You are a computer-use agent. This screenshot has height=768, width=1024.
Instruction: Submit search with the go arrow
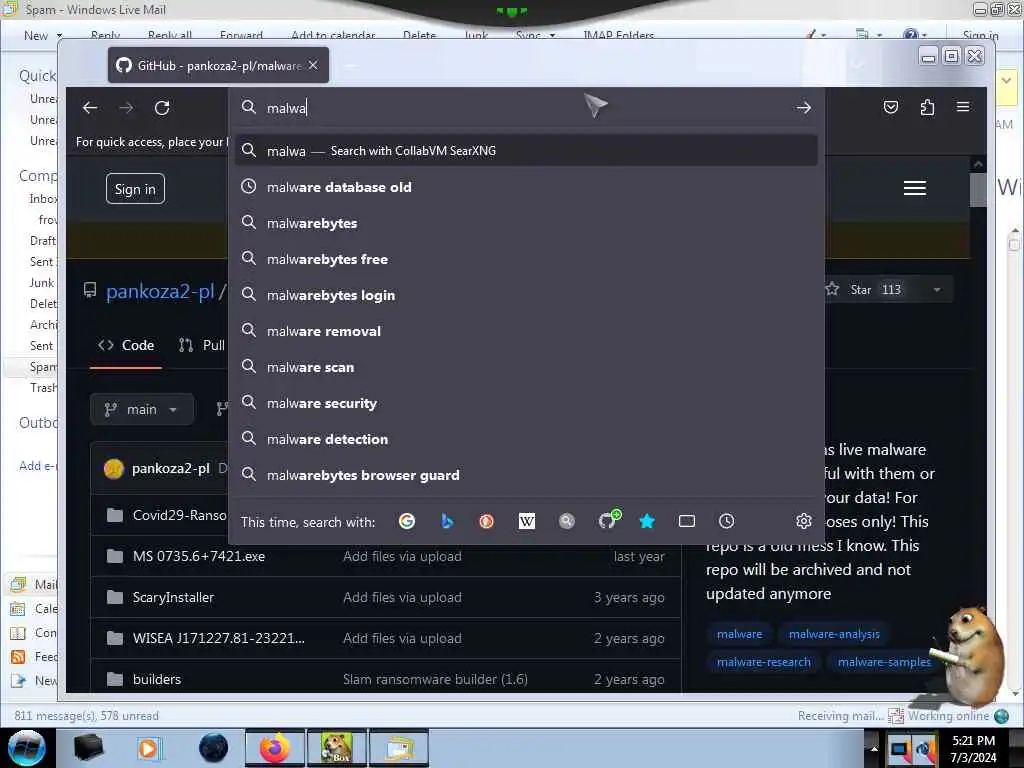[x=803, y=108]
